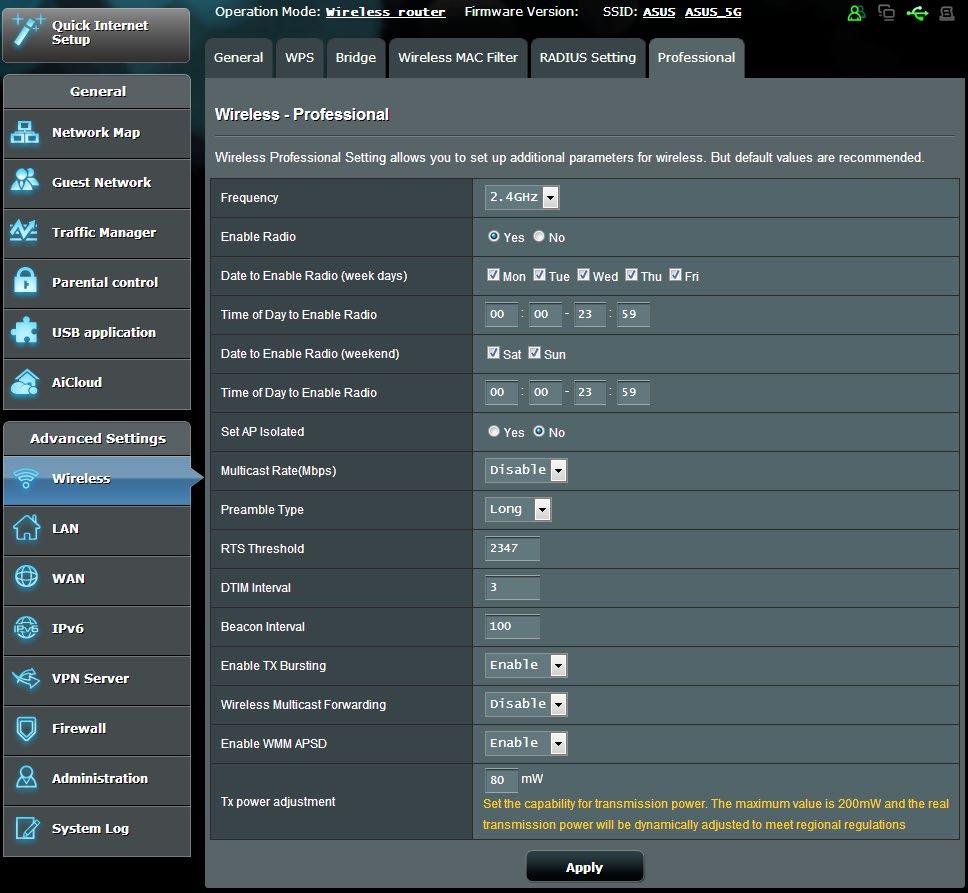Screen dimensions: 968x893
Task: Click the Tx power adjustment mW field
Action: (501, 780)
